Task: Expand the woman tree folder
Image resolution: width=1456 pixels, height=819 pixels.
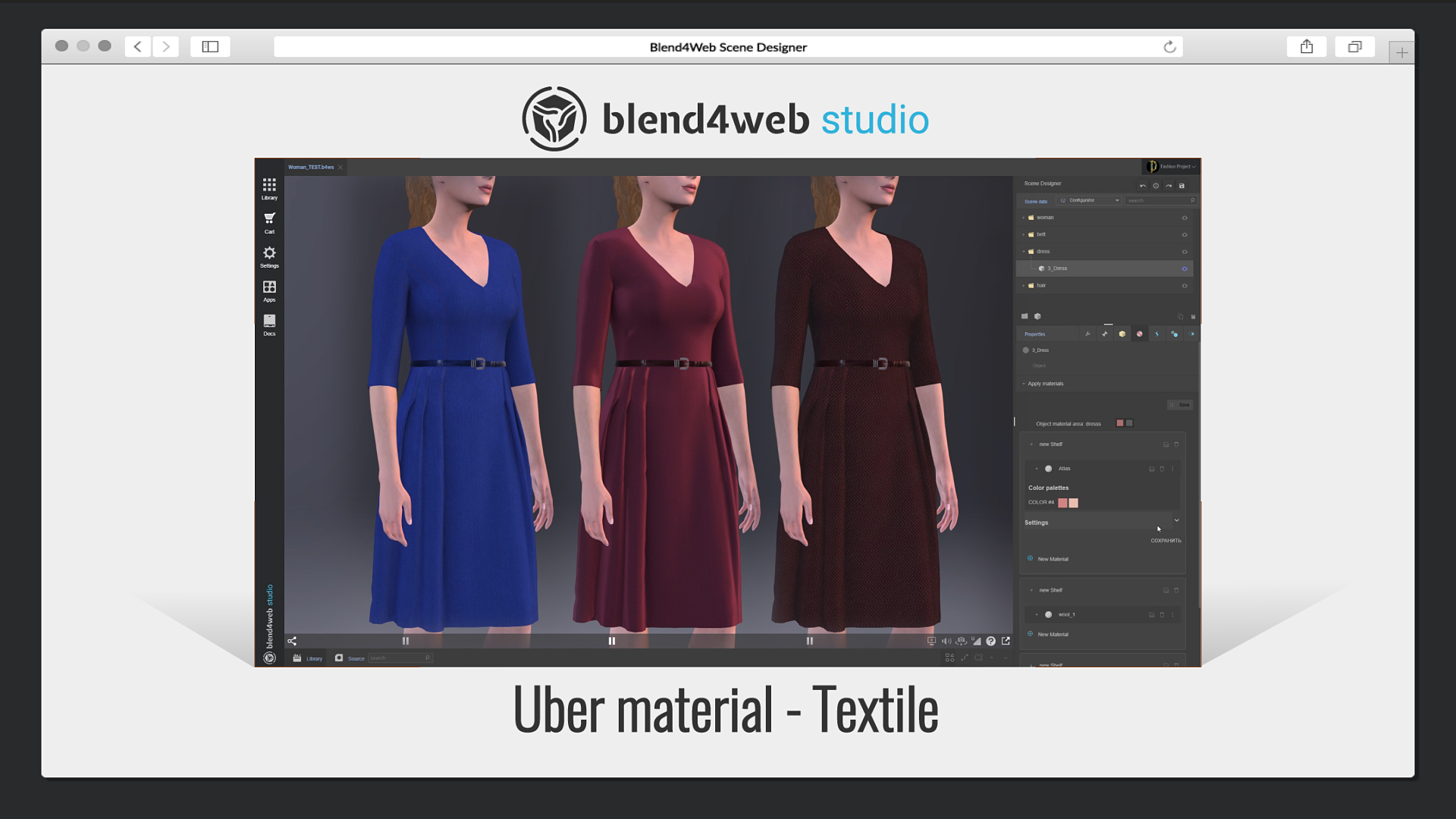Action: (1023, 218)
